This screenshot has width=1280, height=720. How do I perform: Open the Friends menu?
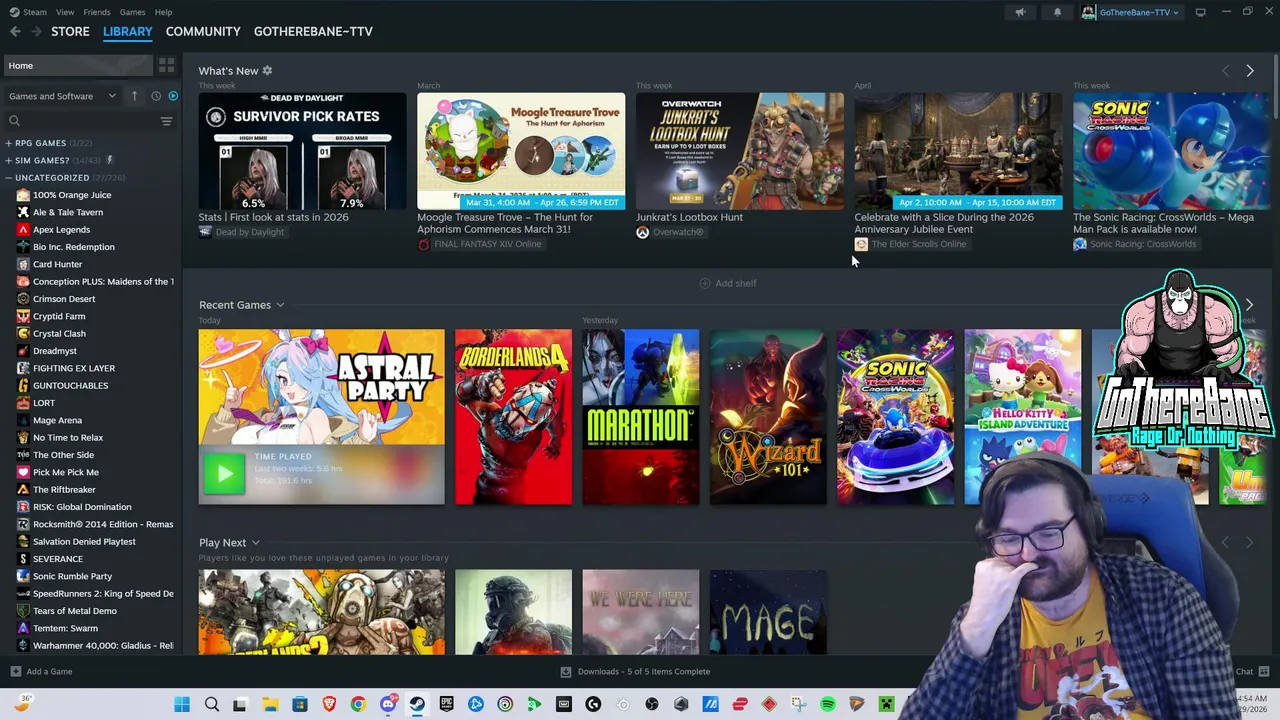tap(97, 12)
